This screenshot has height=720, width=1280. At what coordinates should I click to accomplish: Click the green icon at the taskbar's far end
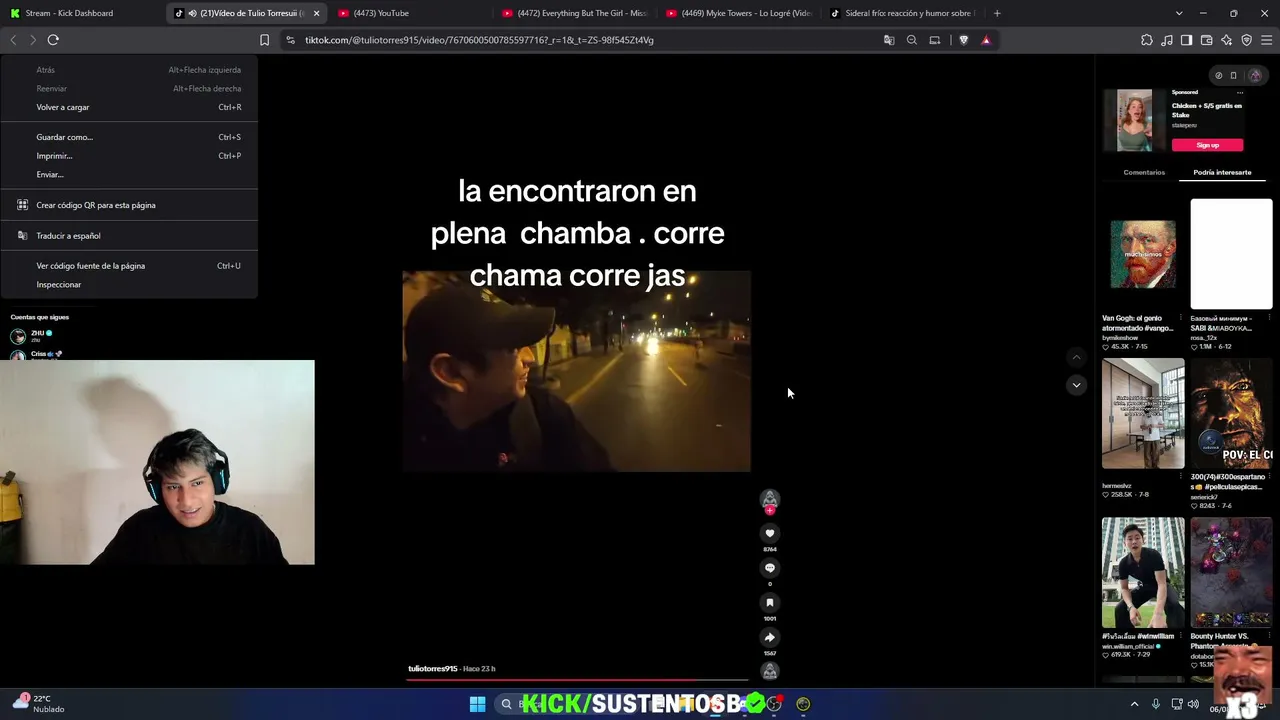[x=803, y=704]
